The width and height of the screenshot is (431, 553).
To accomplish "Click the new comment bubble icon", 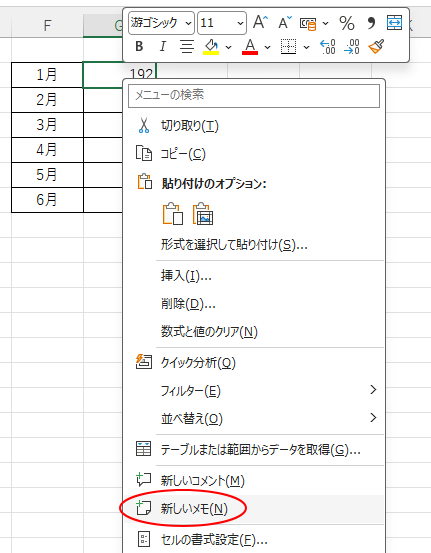I will point(144,480).
